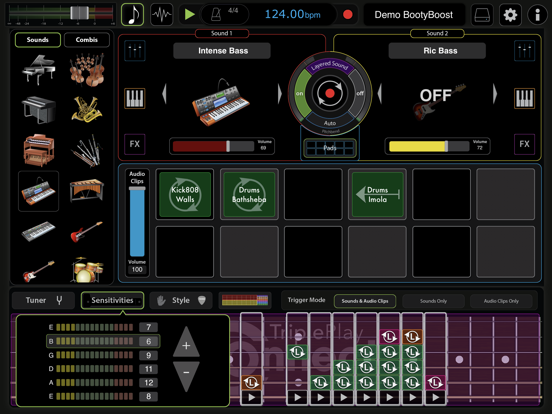Select the brass horns instrument icon
The height and width of the screenshot is (414, 552).
[x=87, y=109]
